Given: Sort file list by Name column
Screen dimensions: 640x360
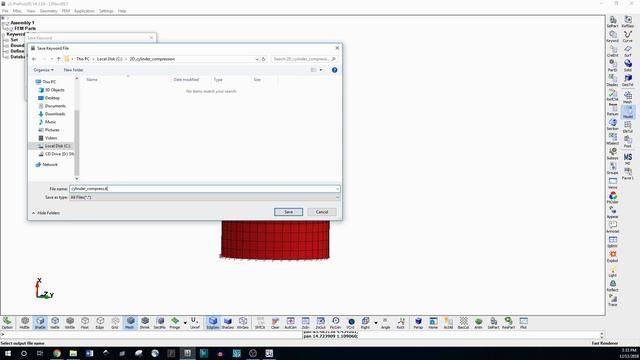Looking at the screenshot, I should (92, 80).
